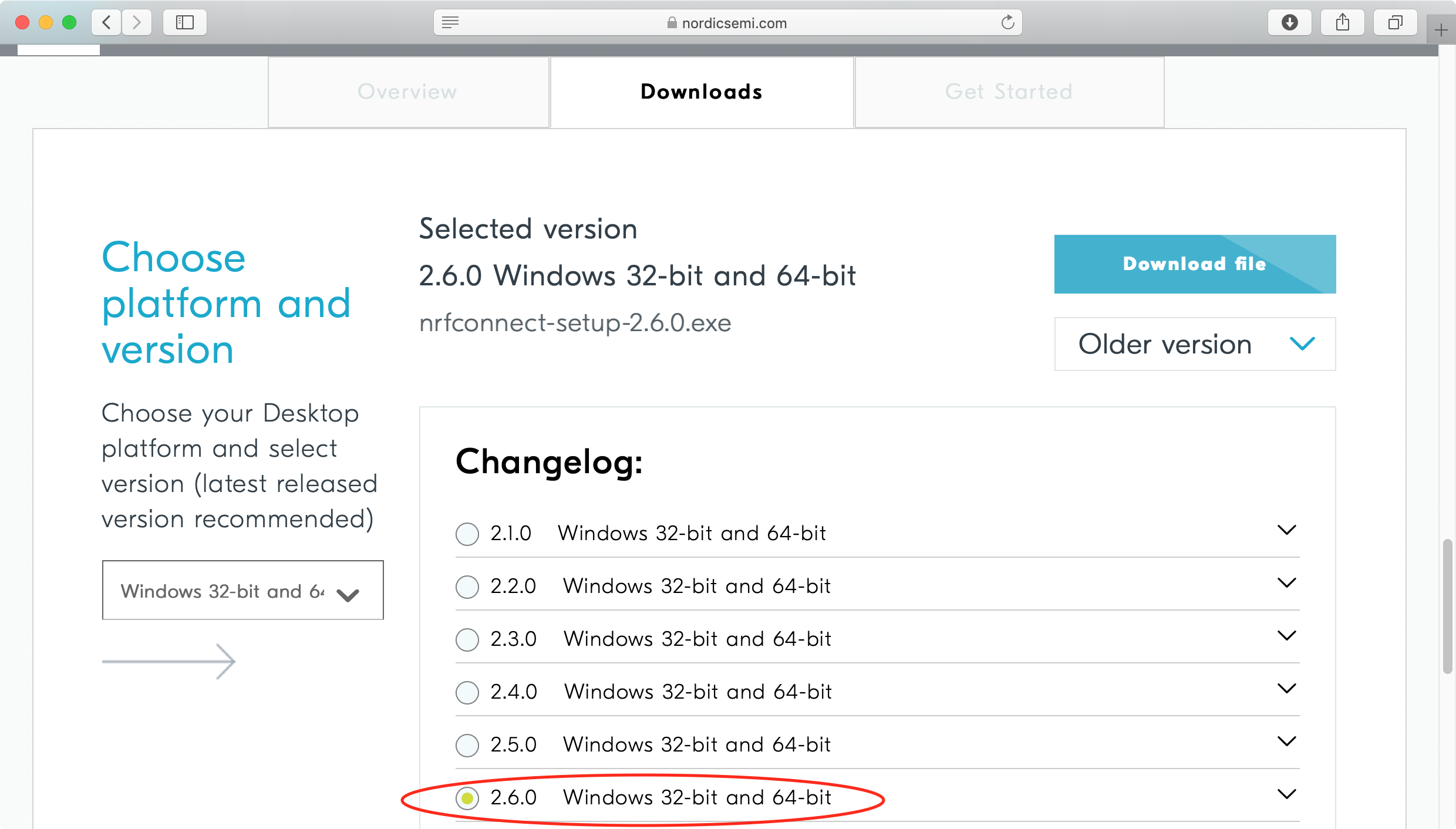Click the page vertical scrollbar thumb
The image size is (1456, 829).
[1448, 606]
